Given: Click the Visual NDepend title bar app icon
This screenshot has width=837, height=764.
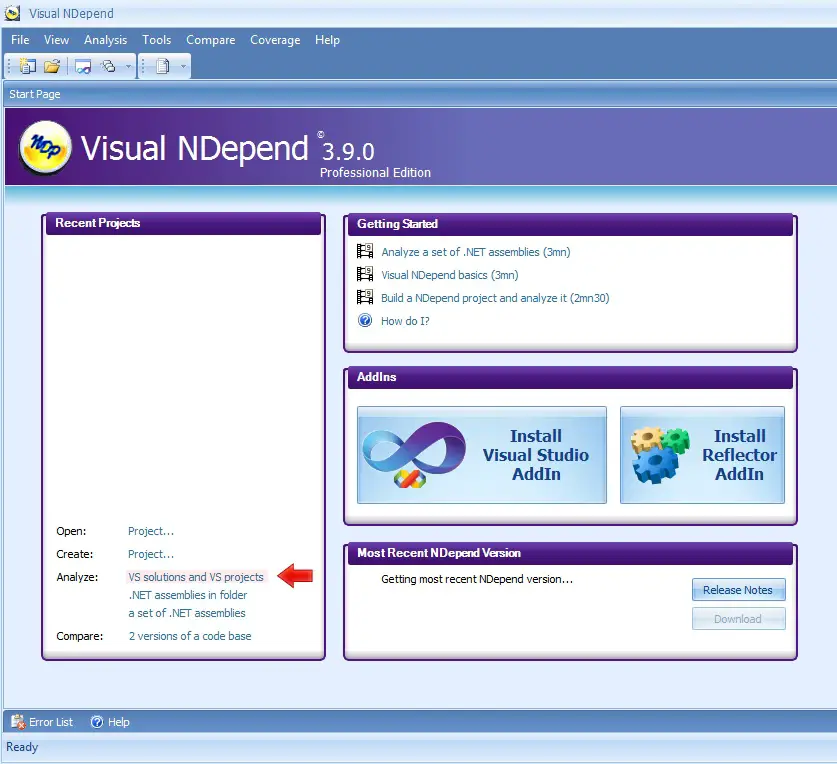Looking at the screenshot, I should tap(12, 13).
